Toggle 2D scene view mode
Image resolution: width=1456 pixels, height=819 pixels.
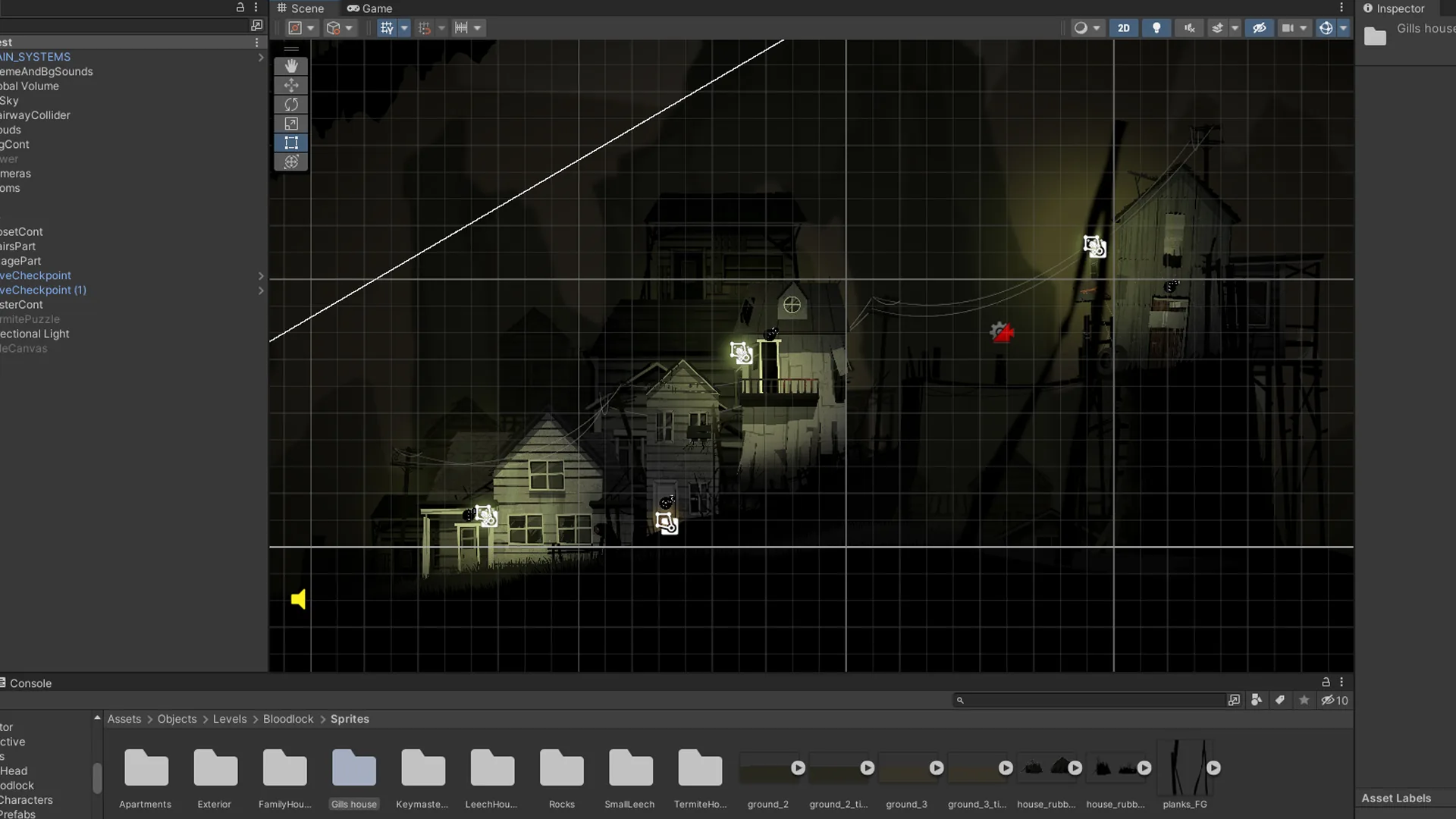tap(1123, 28)
